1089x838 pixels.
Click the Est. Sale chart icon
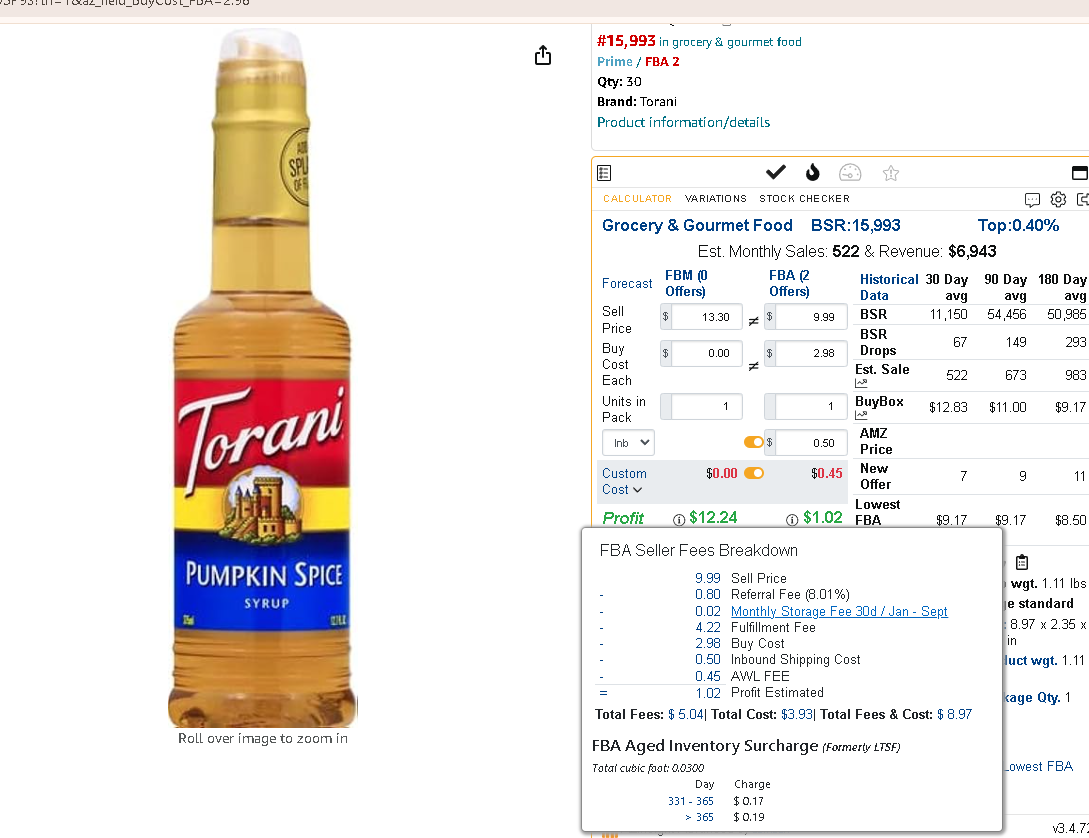pyautogui.click(x=861, y=383)
